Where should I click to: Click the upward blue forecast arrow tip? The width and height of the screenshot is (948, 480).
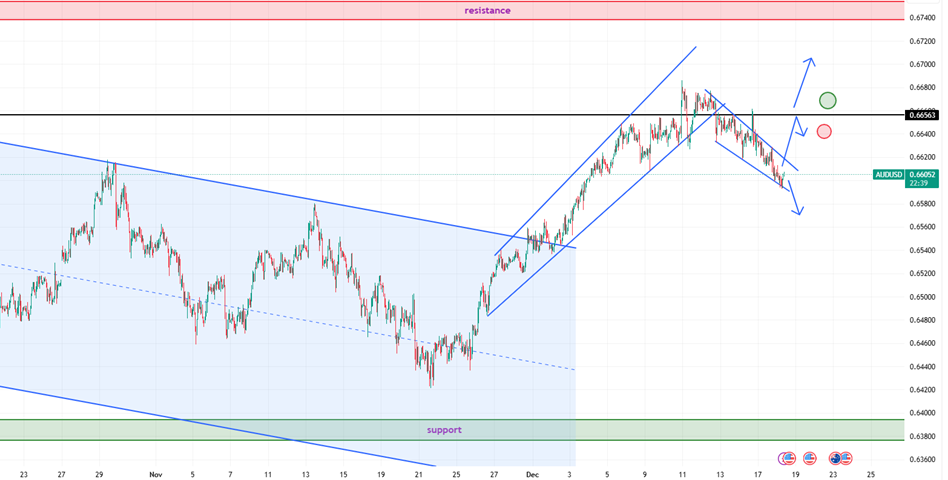point(810,60)
